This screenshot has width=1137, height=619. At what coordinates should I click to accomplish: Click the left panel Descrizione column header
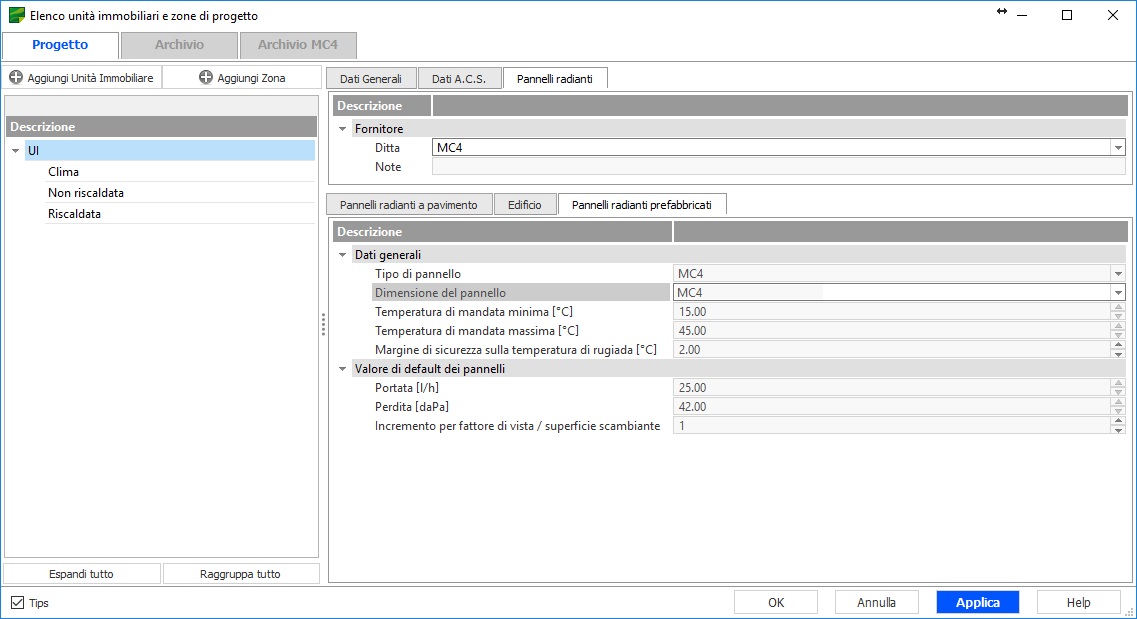[162, 126]
